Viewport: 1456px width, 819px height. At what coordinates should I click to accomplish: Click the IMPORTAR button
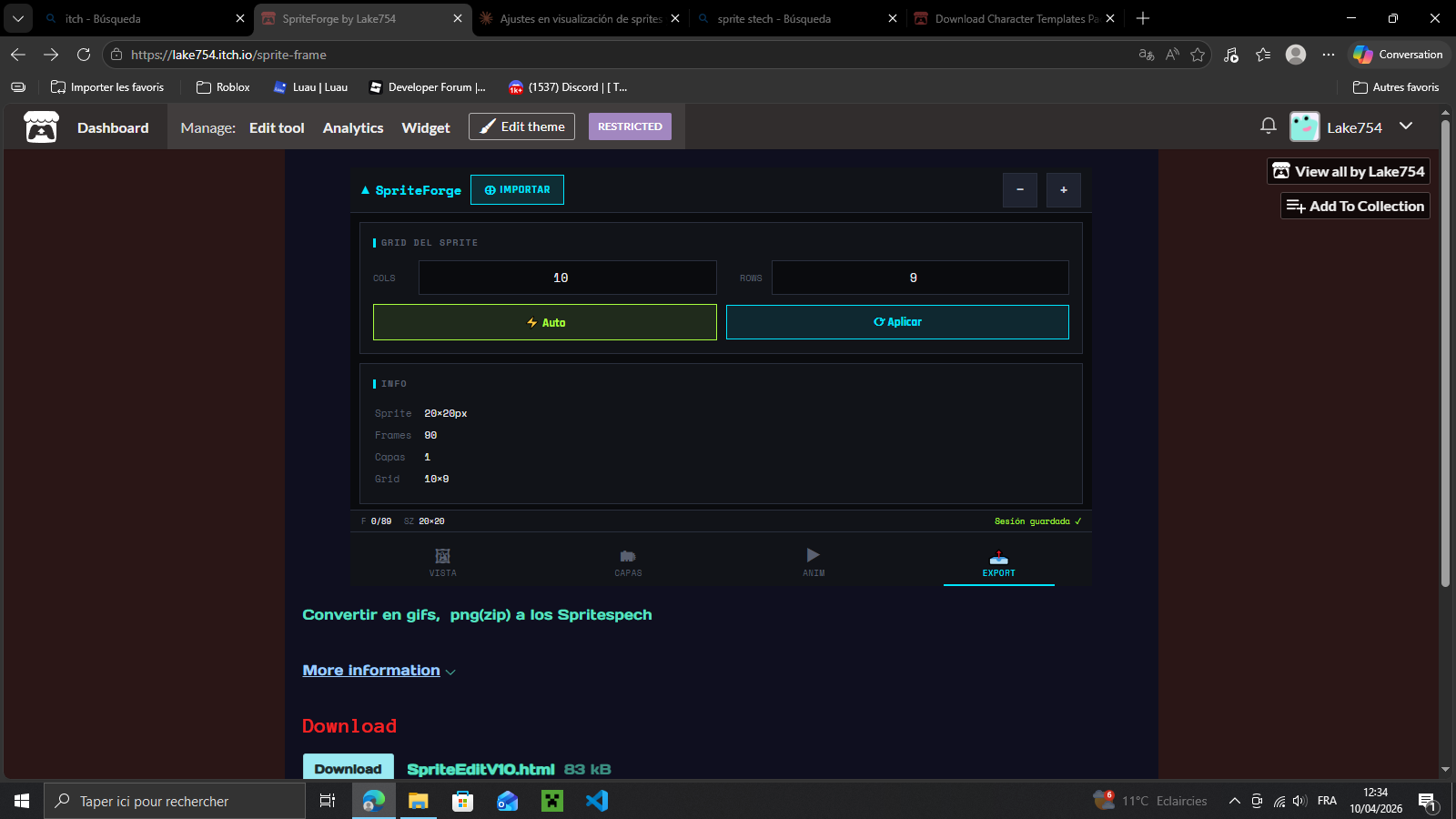(x=517, y=190)
